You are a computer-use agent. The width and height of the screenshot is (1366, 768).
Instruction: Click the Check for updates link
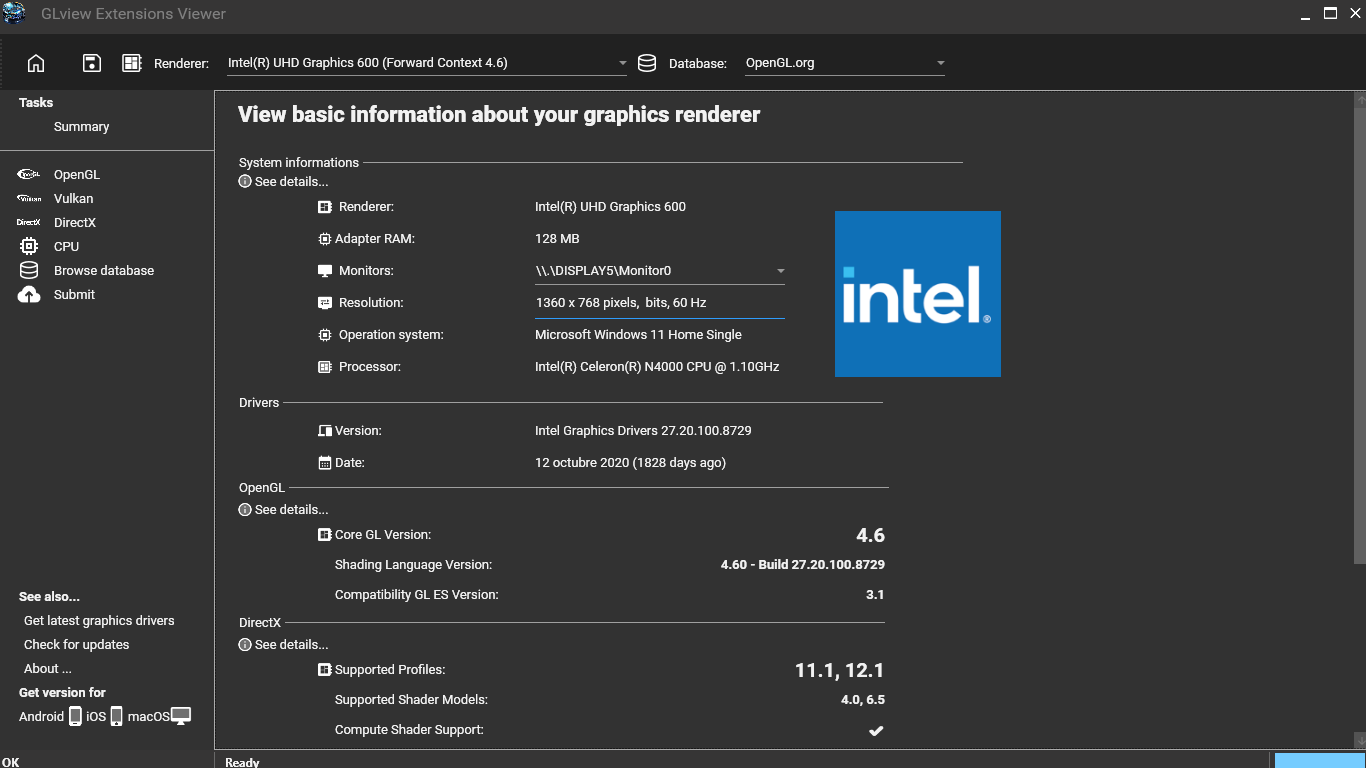tap(77, 645)
